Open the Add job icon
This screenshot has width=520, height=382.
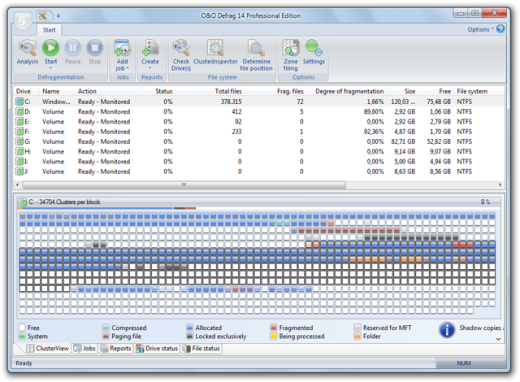tap(122, 48)
